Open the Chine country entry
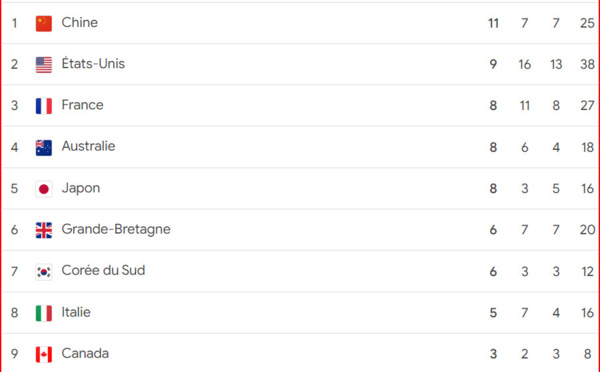This screenshot has width=600, height=372. click(80, 22)
